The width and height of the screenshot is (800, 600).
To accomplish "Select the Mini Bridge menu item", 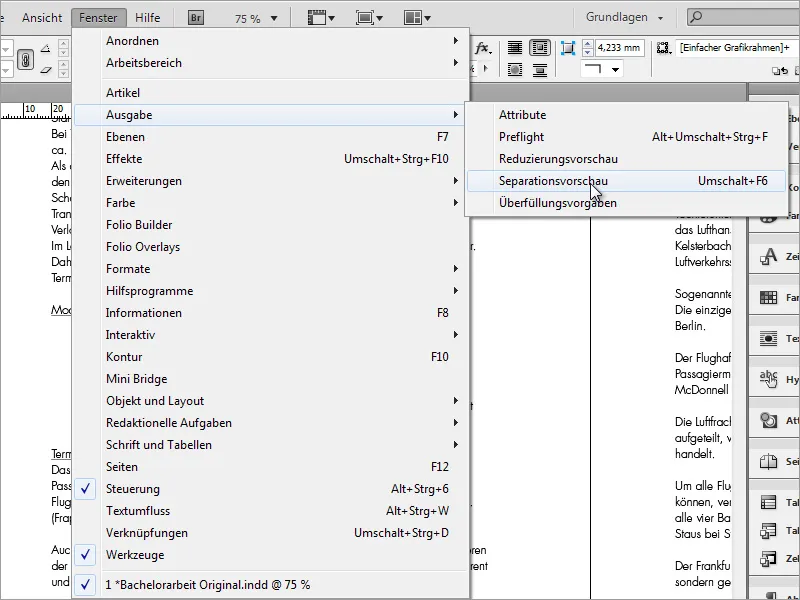I will (x=271, y=379).
